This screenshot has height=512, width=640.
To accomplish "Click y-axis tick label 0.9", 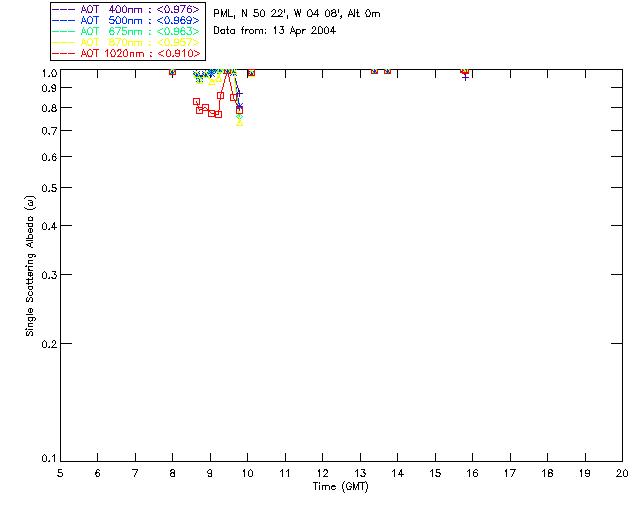I will click(49, 88).
